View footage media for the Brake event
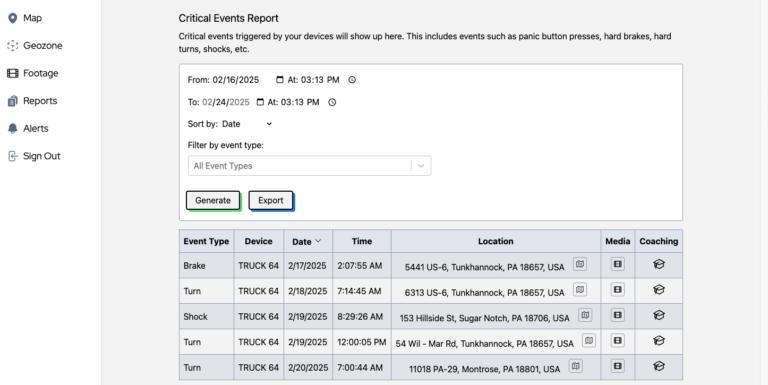 (x=618, y=264)
